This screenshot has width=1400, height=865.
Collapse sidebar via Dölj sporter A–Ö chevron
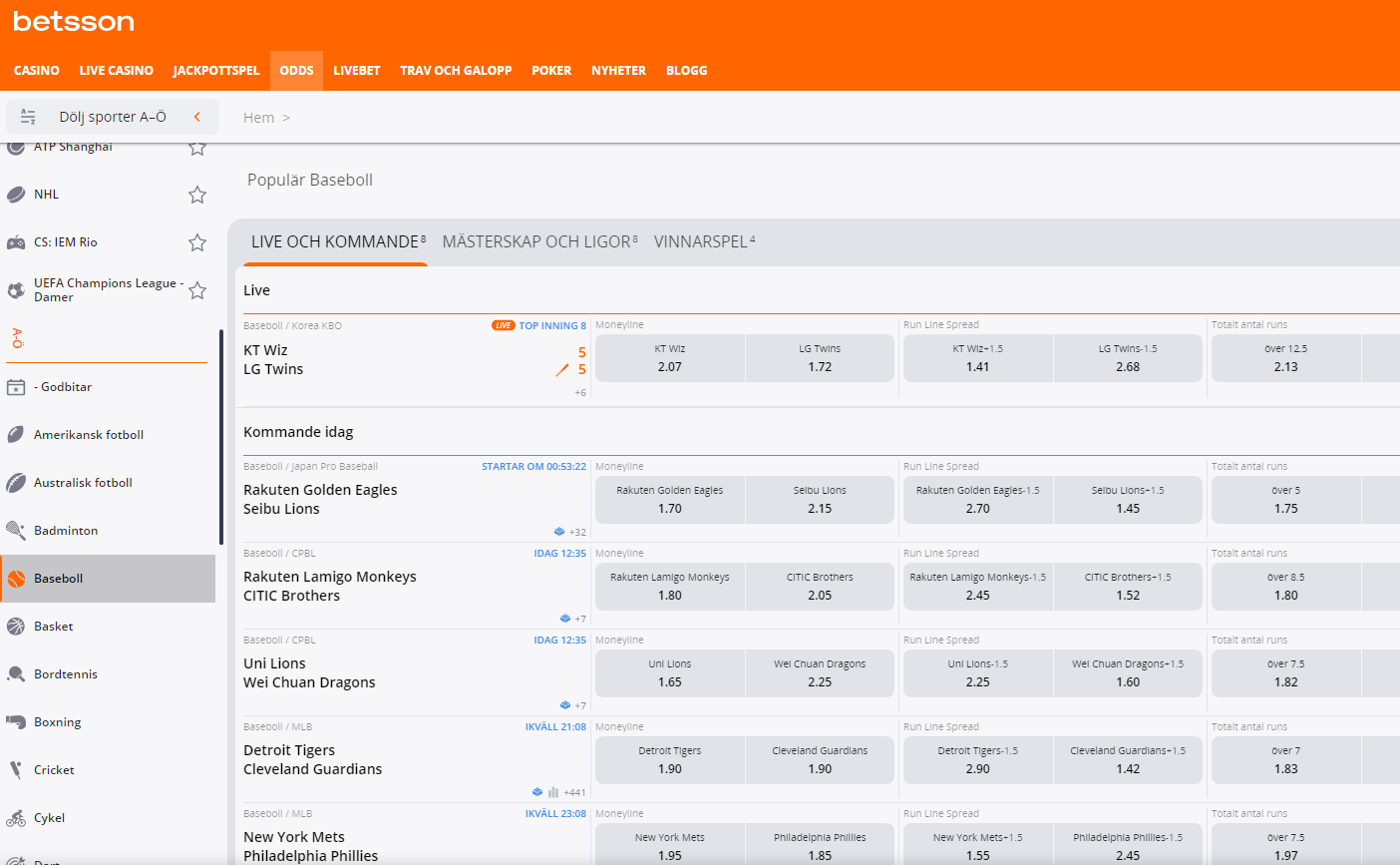tap(197, 117)
